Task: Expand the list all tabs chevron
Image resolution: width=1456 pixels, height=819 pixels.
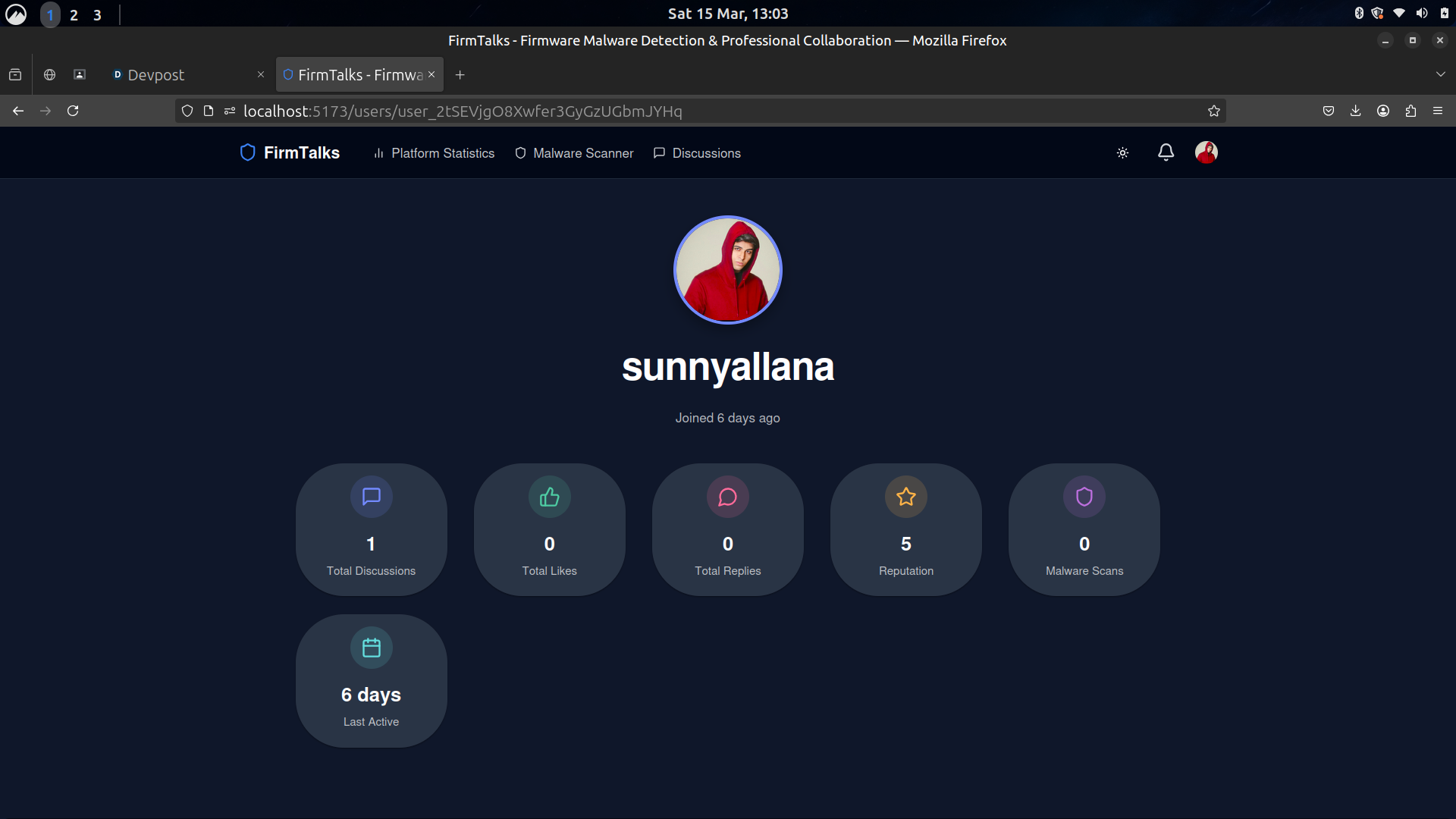Action: 1440,74
